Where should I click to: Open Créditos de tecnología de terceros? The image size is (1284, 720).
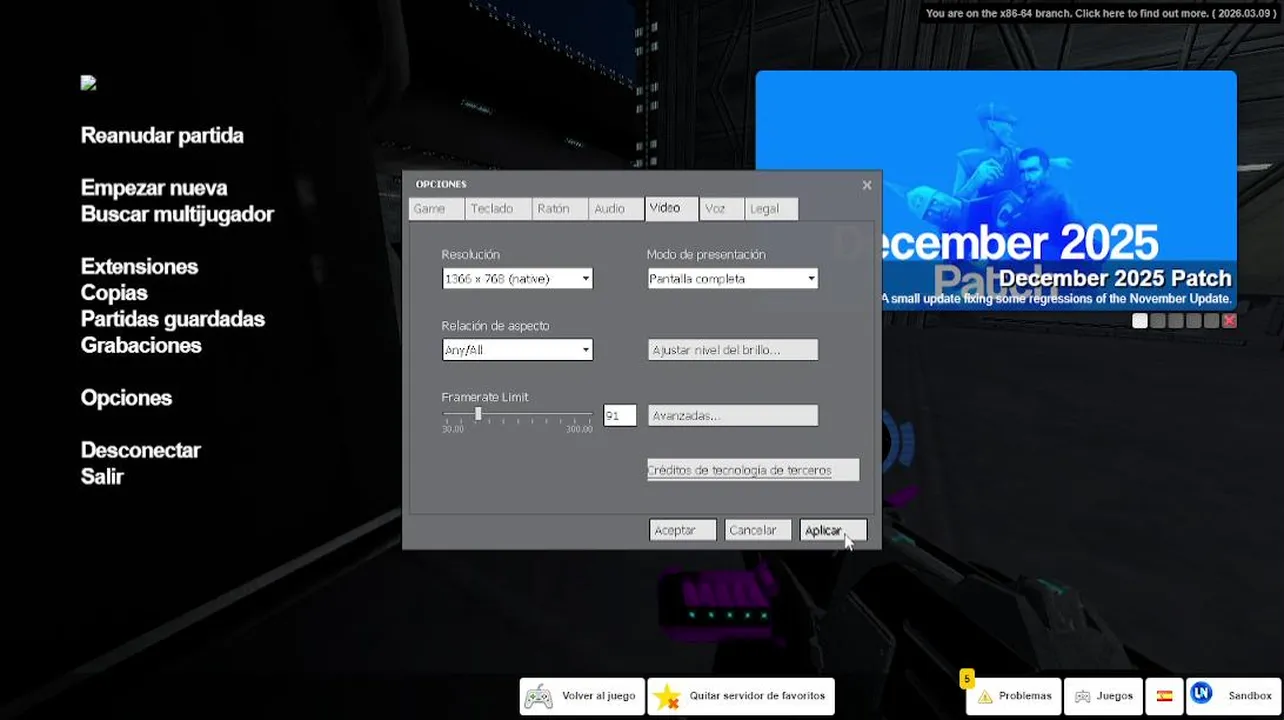click(753, 470)
